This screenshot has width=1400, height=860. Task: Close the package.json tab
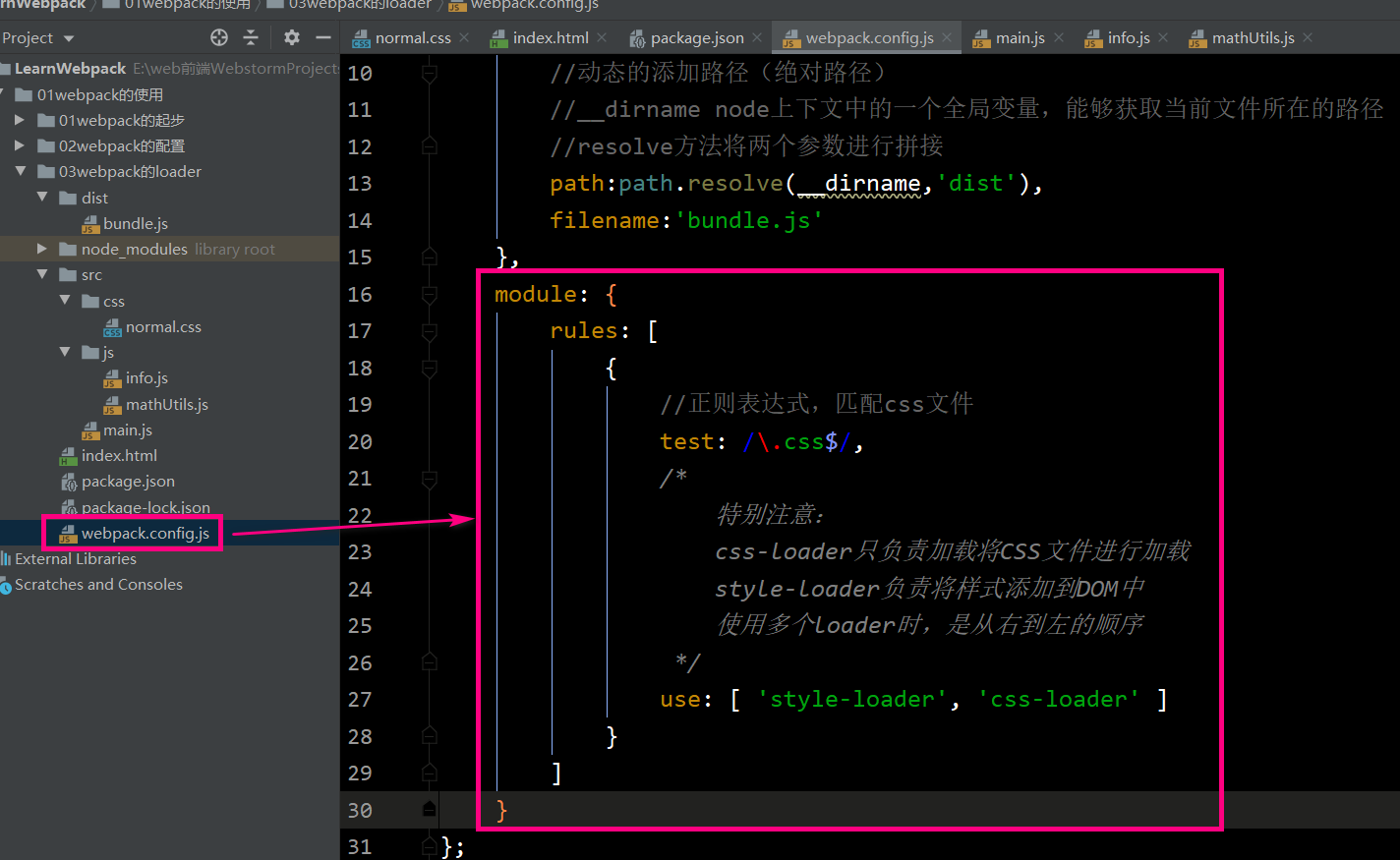[757, 37]
